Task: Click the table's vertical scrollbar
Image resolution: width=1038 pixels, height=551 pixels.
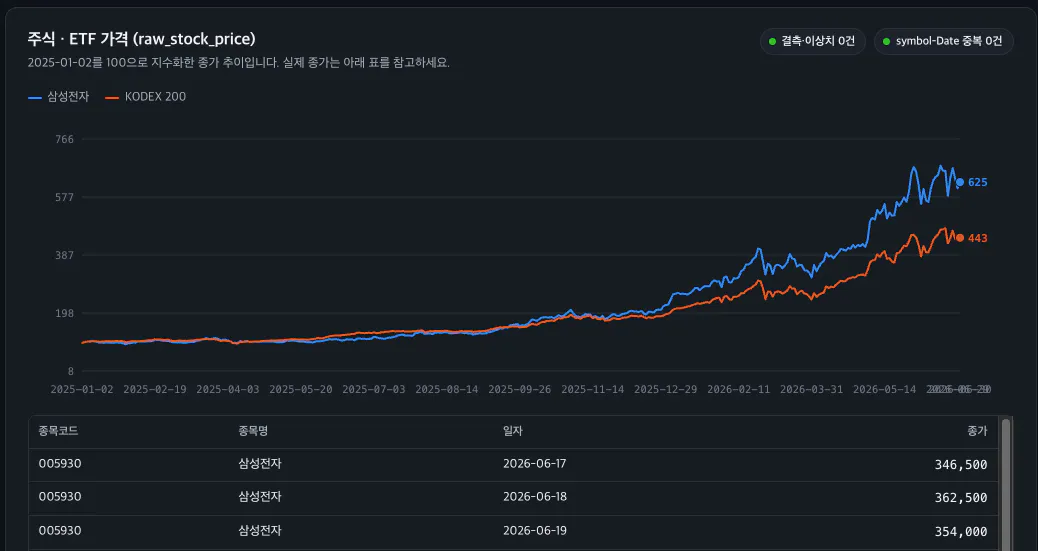Action: tap(1006, 484)
